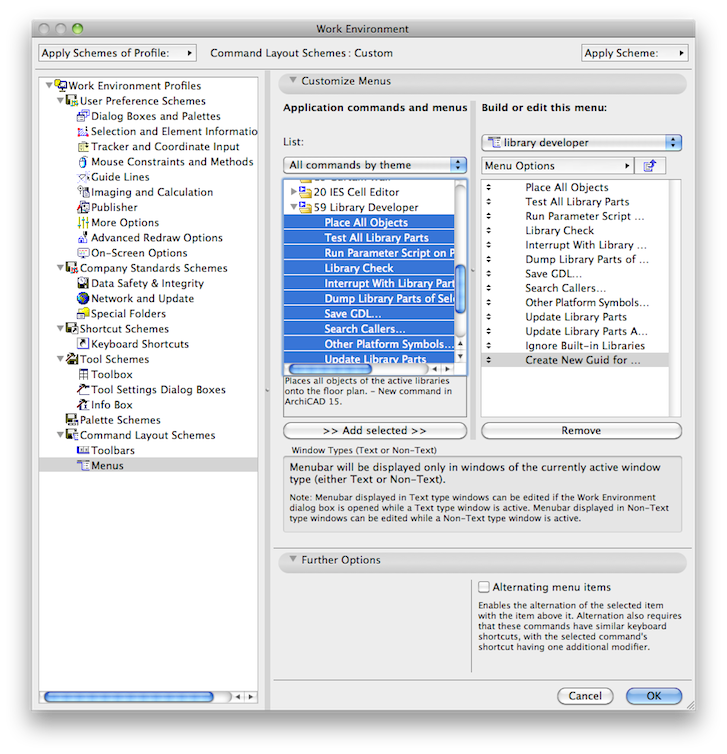This screenshot has height=754, width=727.
Task: Click the Selection and Element Information icon
Action: [83, 131]
